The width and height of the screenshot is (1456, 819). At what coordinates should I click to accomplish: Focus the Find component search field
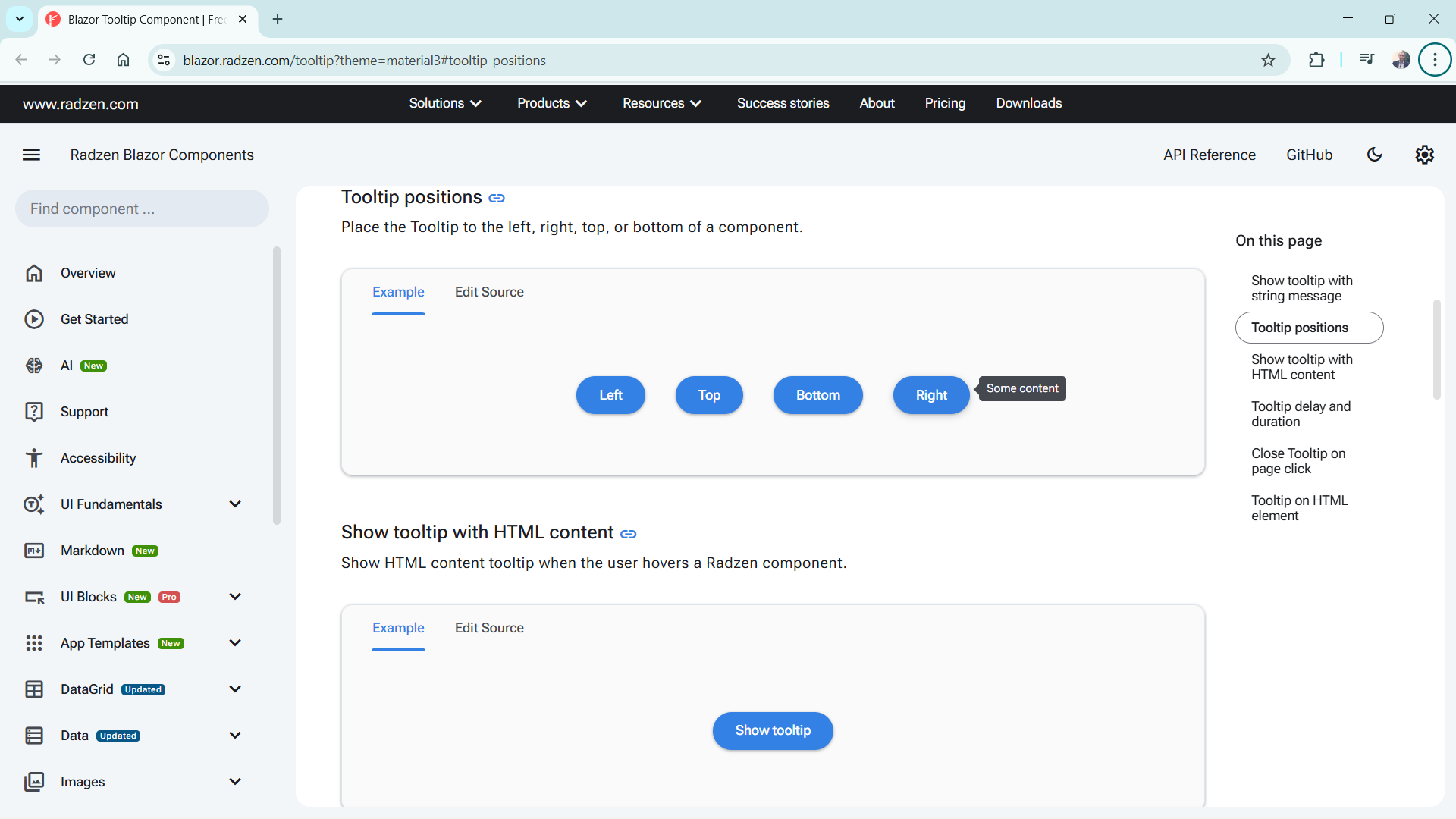[142, 209]
